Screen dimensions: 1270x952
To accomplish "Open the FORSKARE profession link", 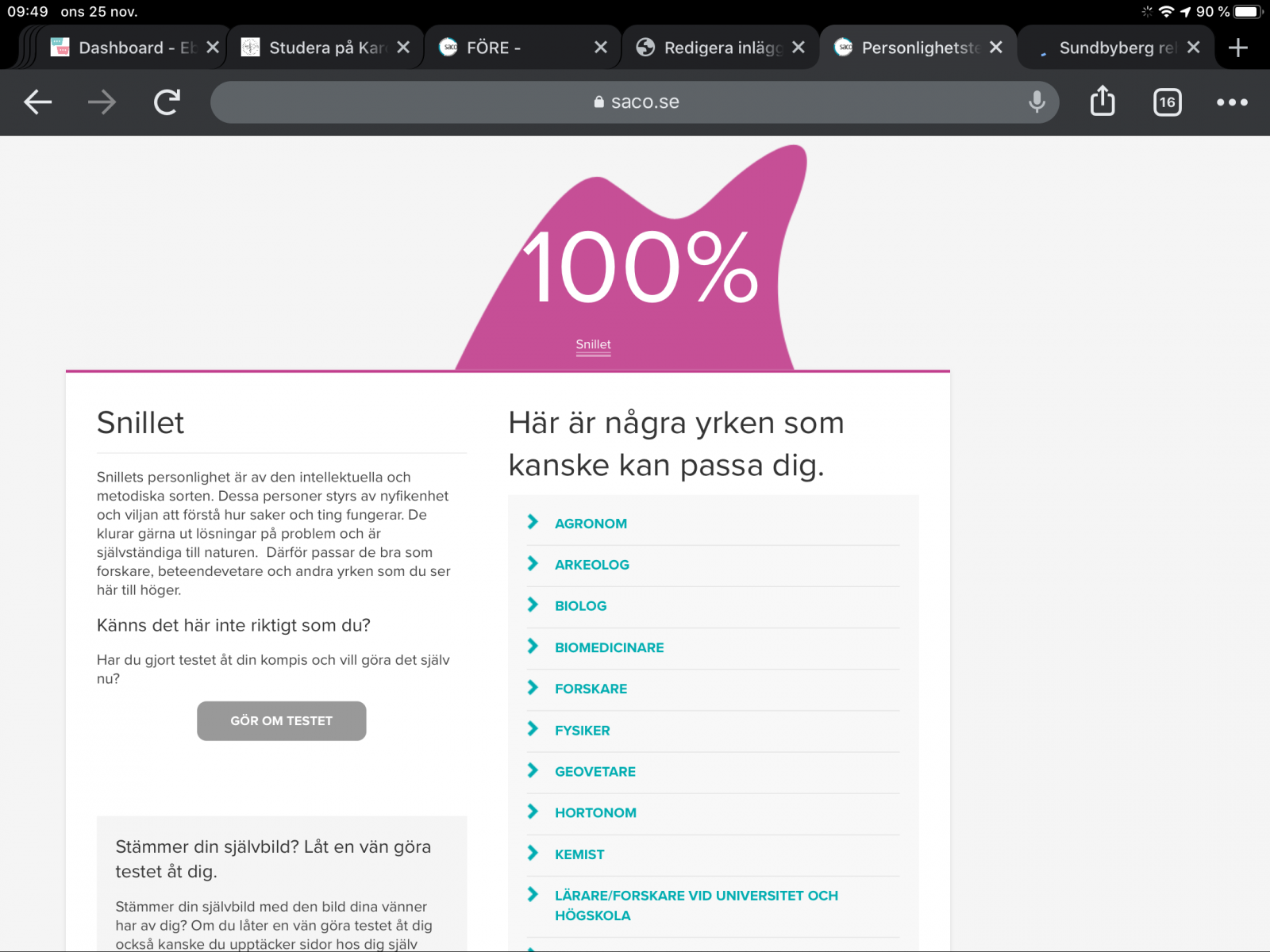I will click(591, 689).
